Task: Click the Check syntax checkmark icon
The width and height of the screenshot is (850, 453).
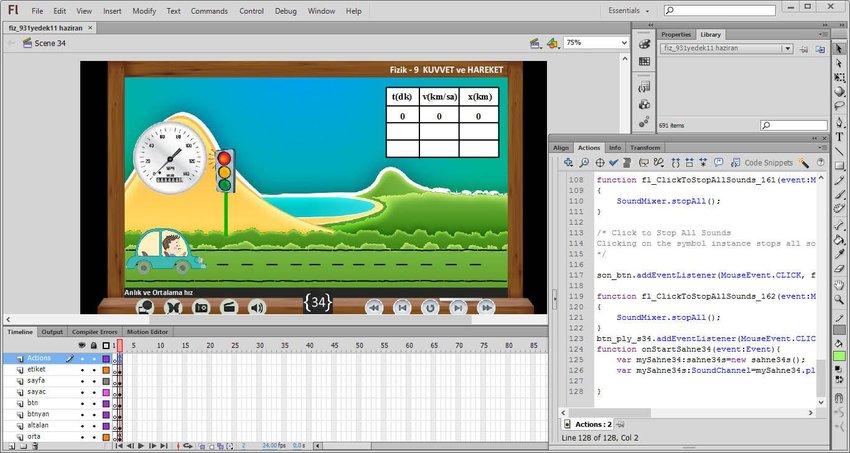Action: click(x=613, y=162)
